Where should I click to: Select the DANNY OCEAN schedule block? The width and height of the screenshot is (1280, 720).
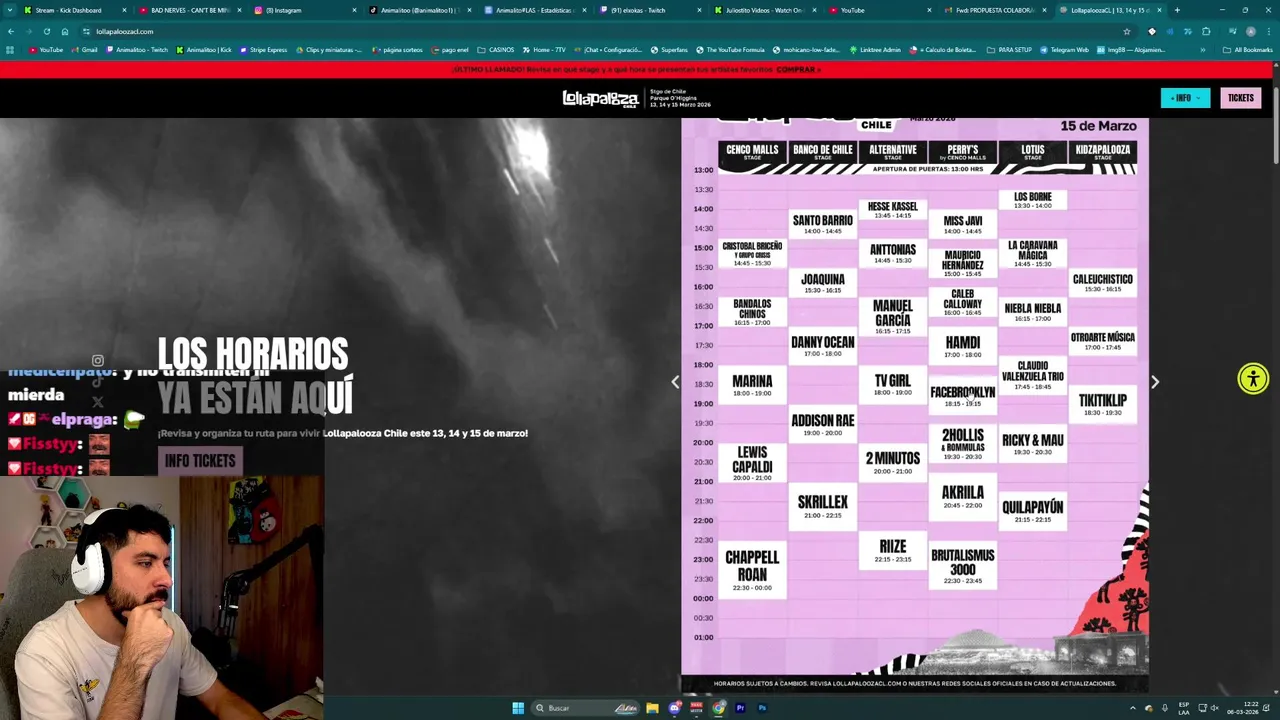click(x=822, y=346)
